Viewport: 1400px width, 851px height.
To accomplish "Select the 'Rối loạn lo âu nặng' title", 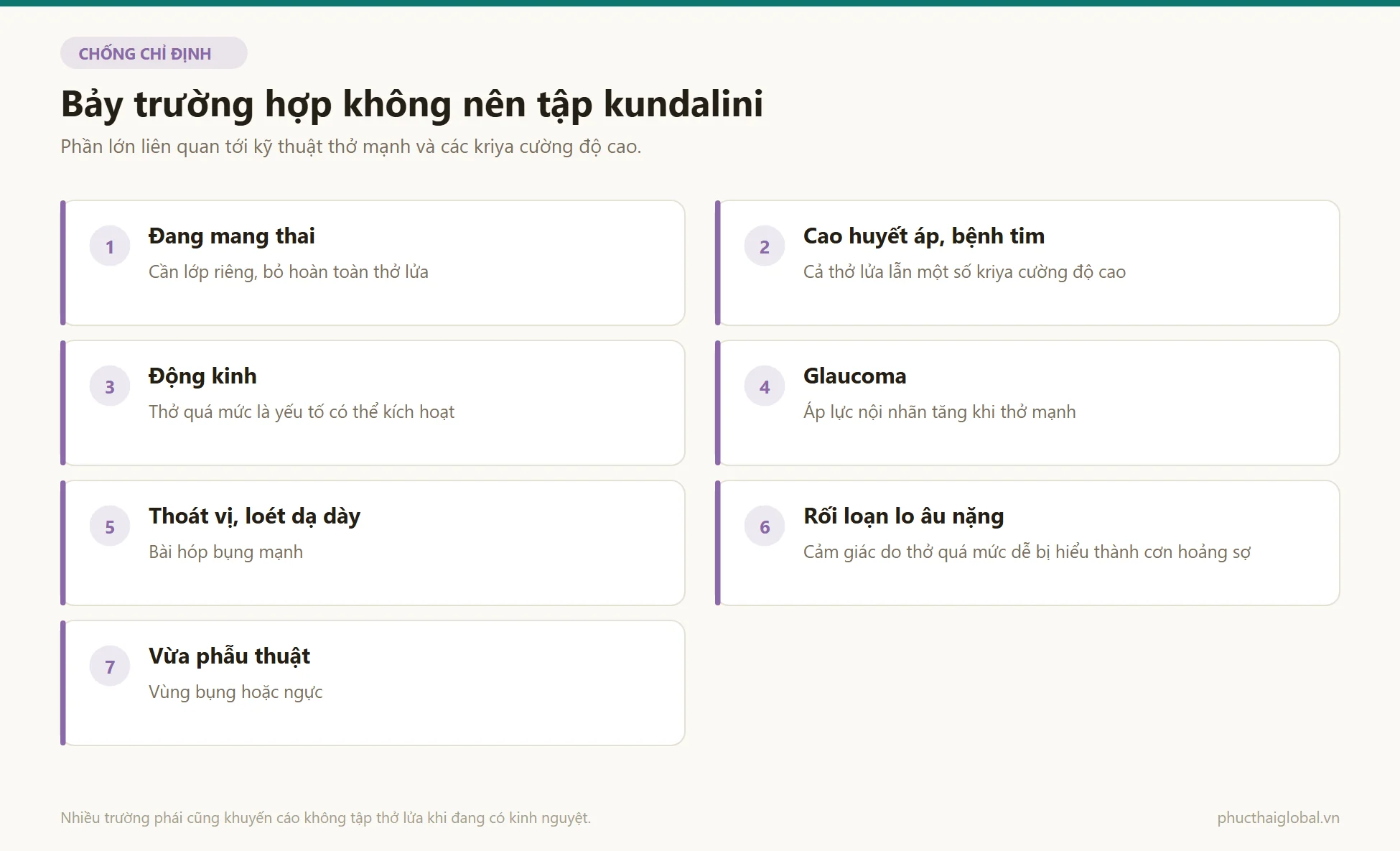I will (x=903, y=516).
